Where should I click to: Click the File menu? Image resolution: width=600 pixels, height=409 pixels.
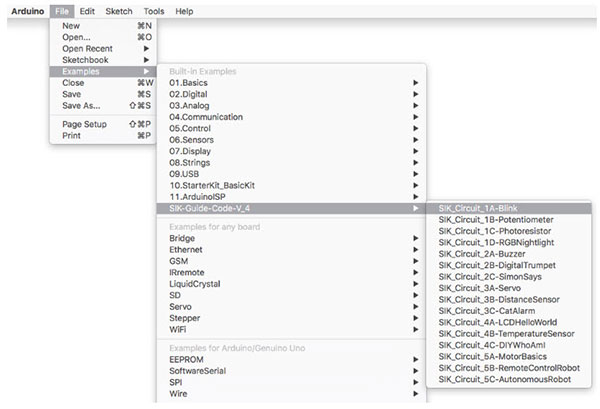click(x=62, y=11)
